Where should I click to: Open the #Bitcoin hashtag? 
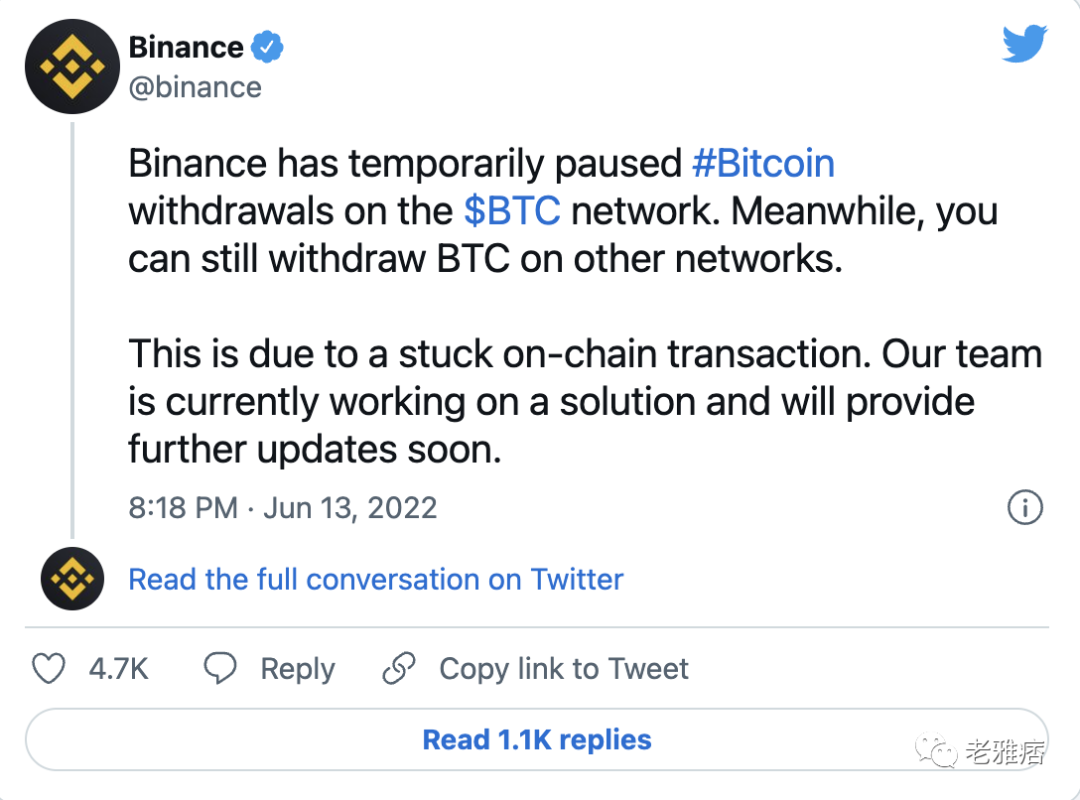click(x=763, y=164)
